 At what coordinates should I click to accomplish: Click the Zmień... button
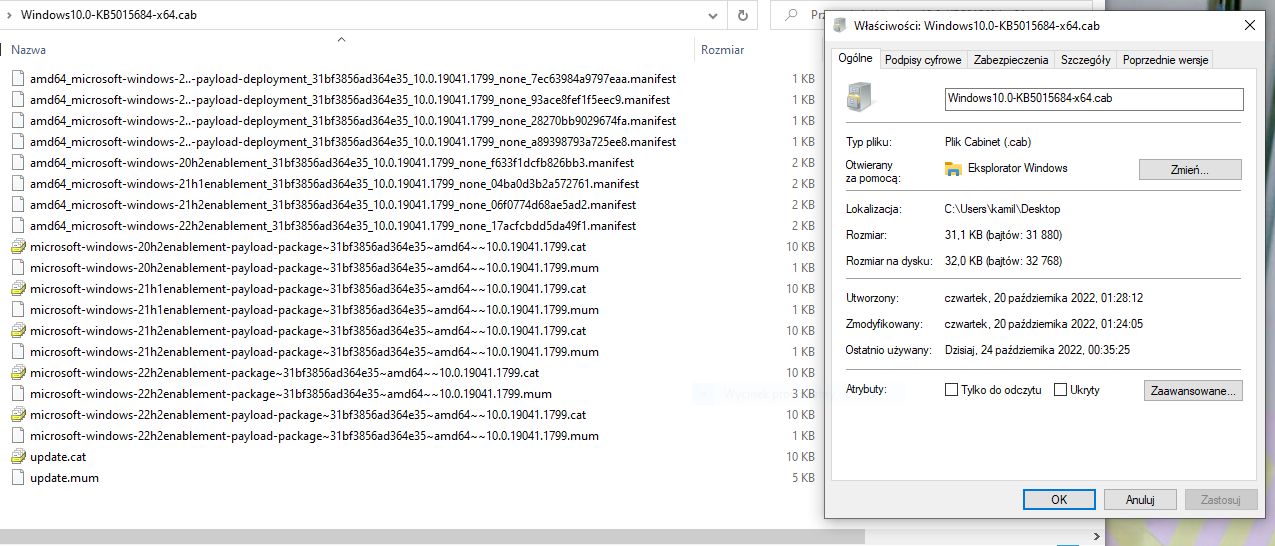tap(1190, 170)
